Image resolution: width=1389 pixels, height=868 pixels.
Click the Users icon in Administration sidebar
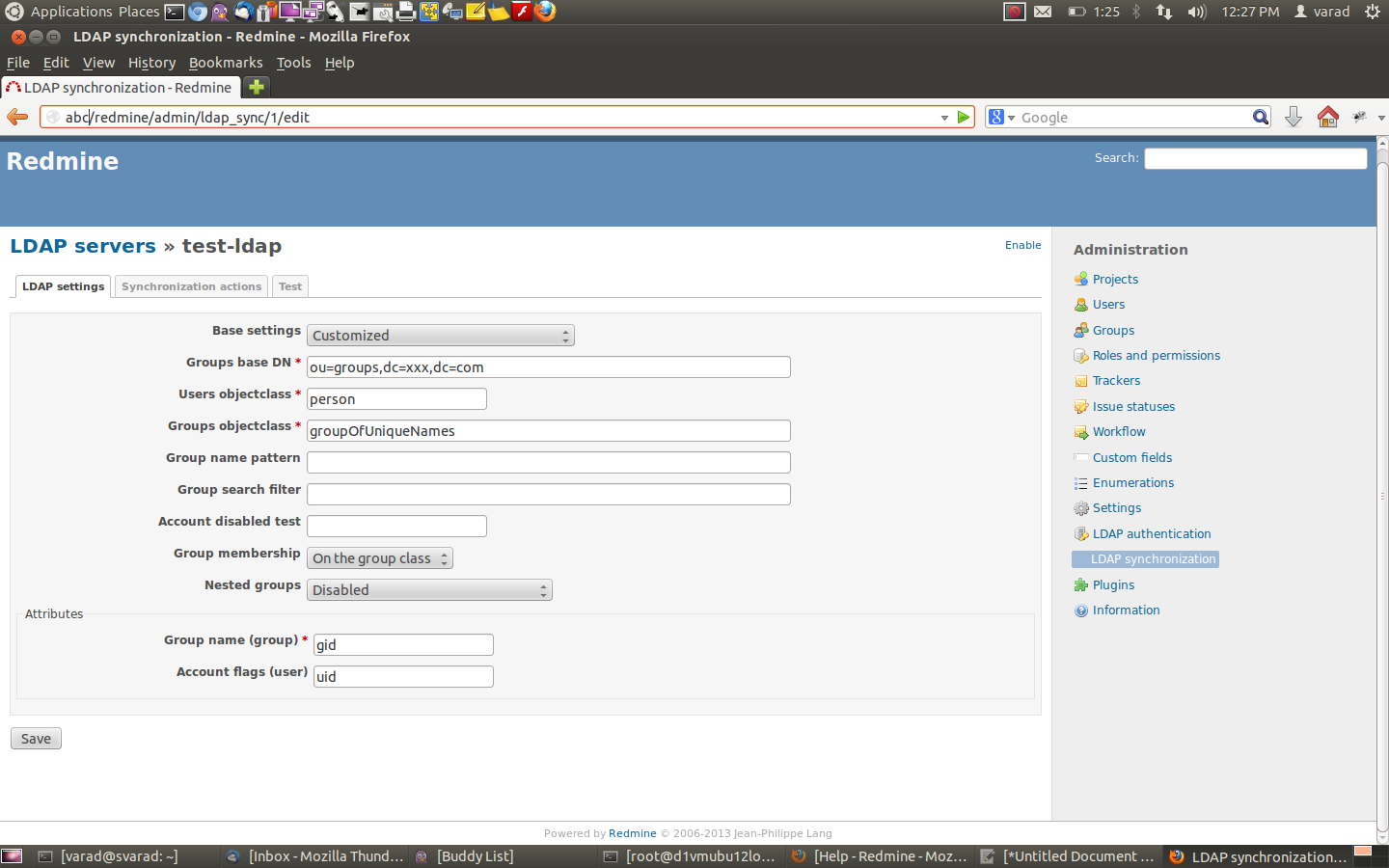[x=1080, y=304]
